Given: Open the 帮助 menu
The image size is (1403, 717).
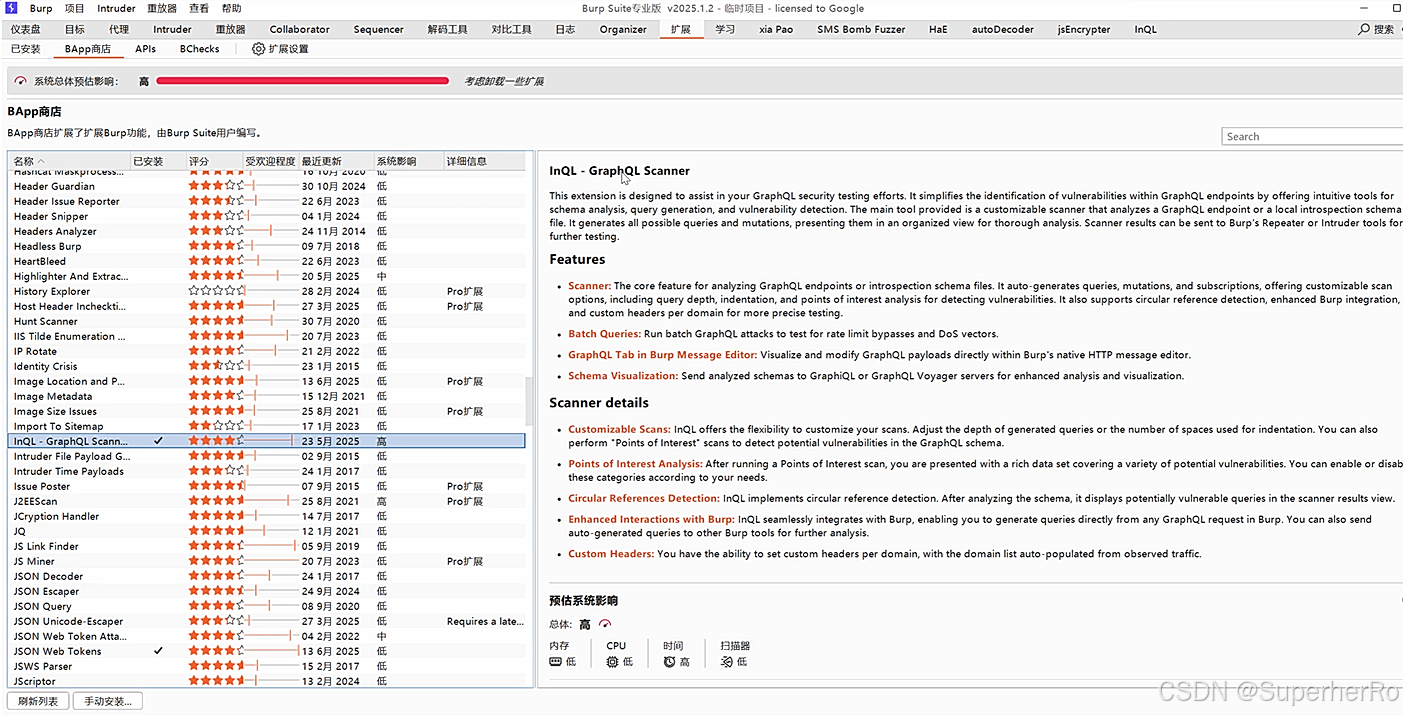Looking at the screenshot, I should (231, 8).
